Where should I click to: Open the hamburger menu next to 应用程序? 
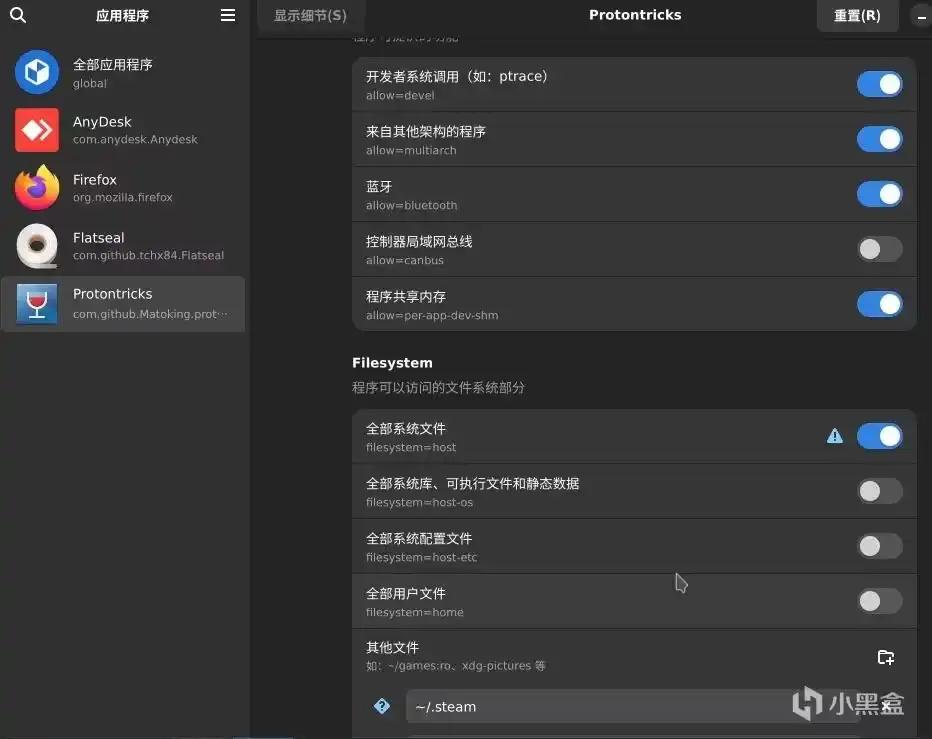click(x=228, y=15)
